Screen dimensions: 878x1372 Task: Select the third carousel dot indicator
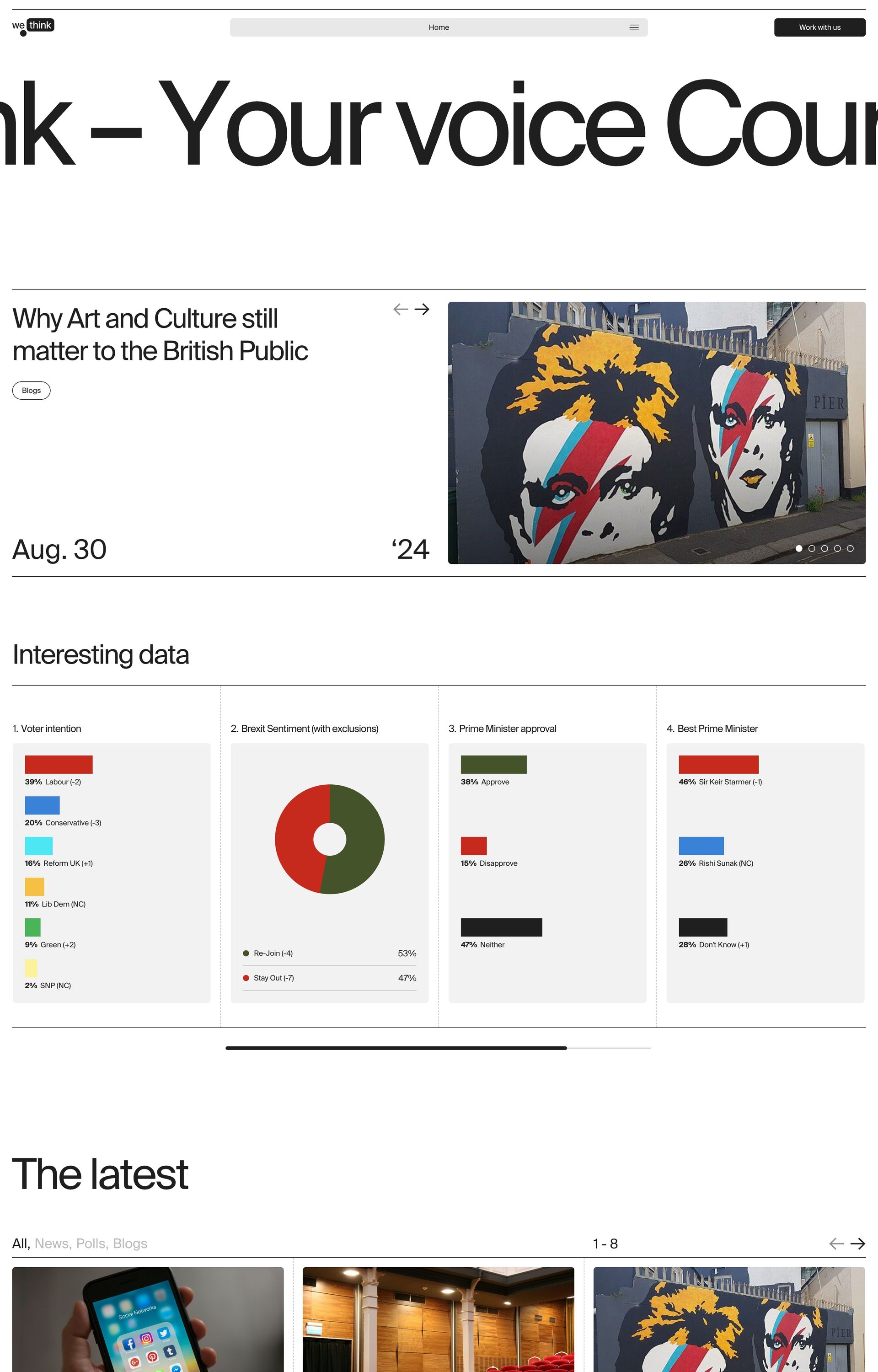tap(824, 548)
